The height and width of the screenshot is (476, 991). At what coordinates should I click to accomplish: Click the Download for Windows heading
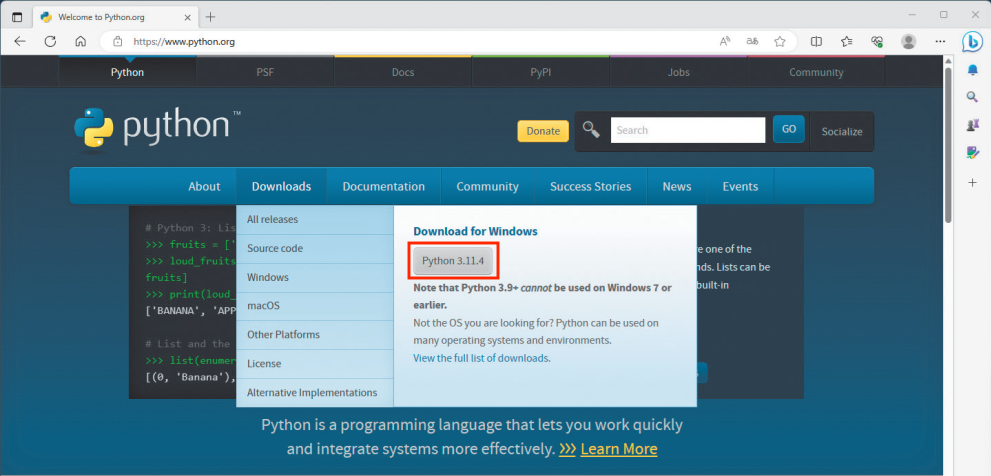click(475, 231)
